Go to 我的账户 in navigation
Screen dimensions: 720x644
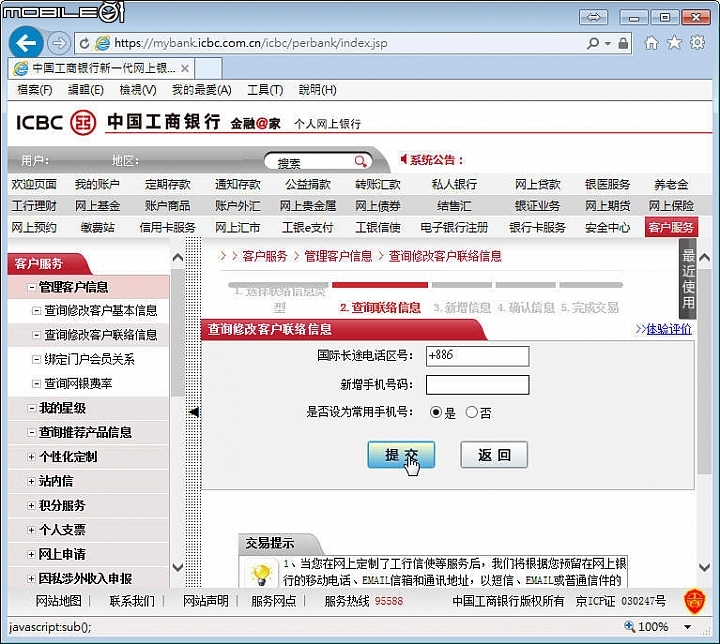[x=97, y=185]
